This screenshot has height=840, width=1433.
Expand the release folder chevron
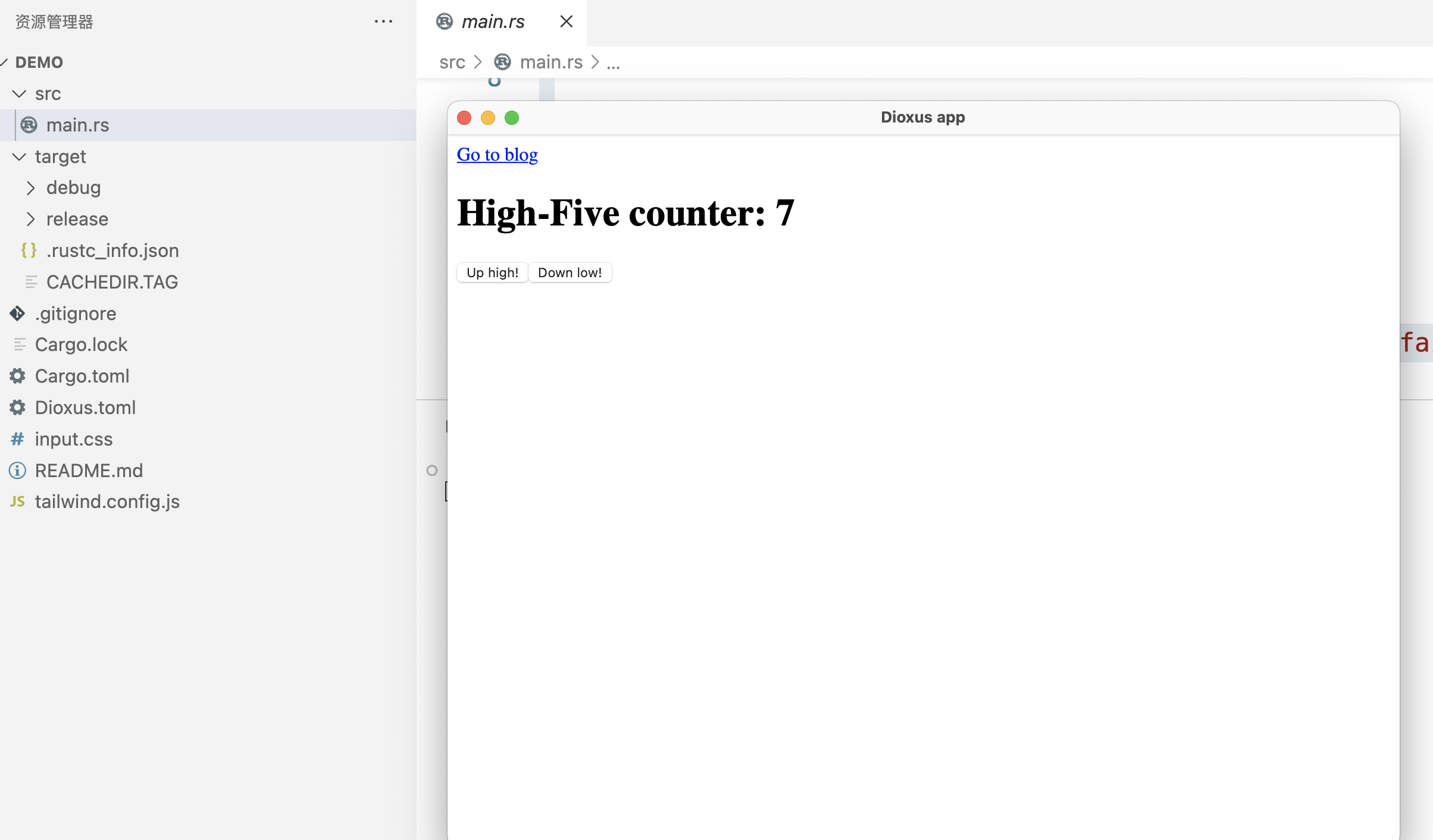pos(31,219)
